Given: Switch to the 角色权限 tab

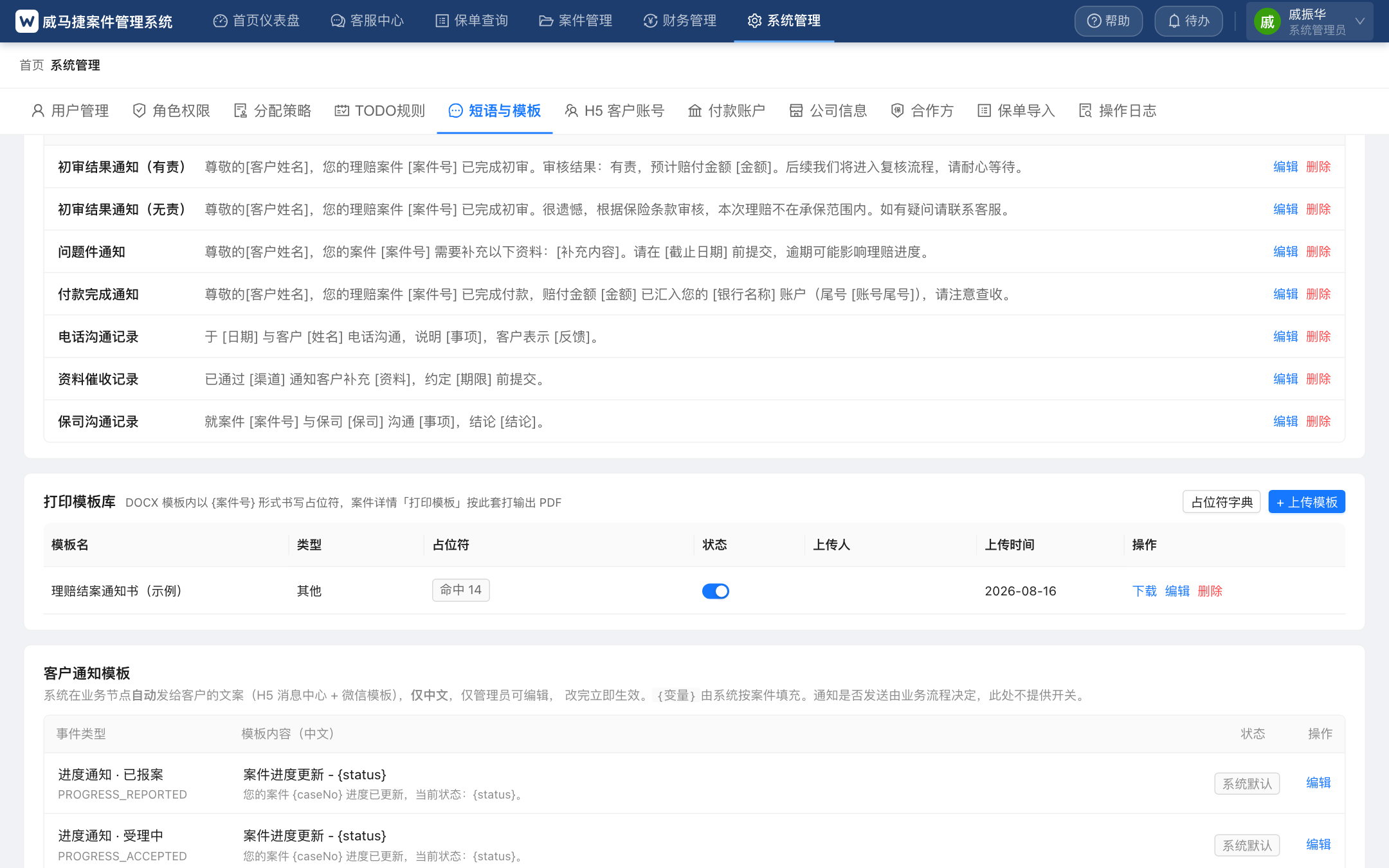Looking at the screenshot, I should pos(172,111).
